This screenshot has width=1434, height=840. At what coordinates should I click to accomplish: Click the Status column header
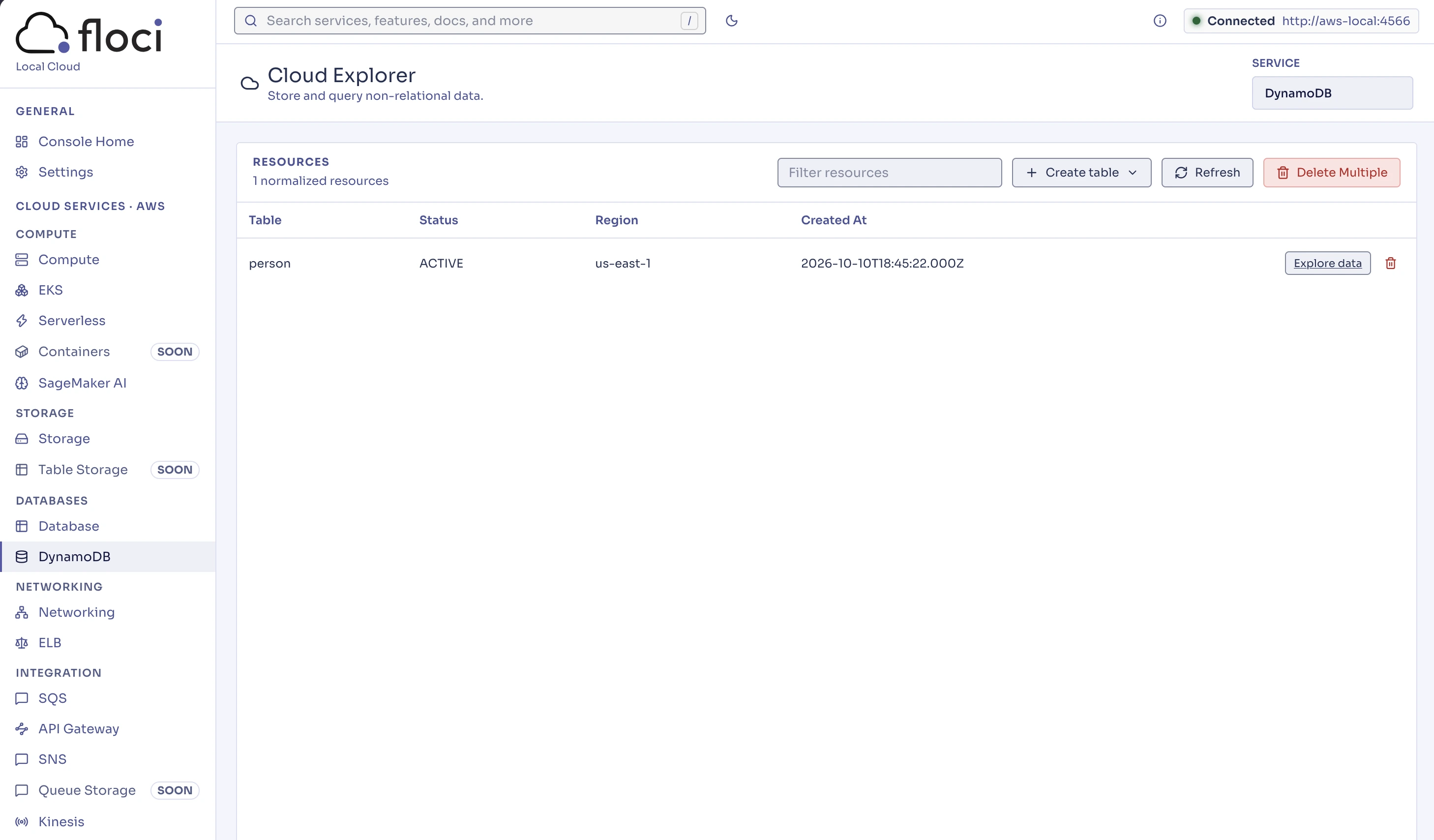coord(439,220)
